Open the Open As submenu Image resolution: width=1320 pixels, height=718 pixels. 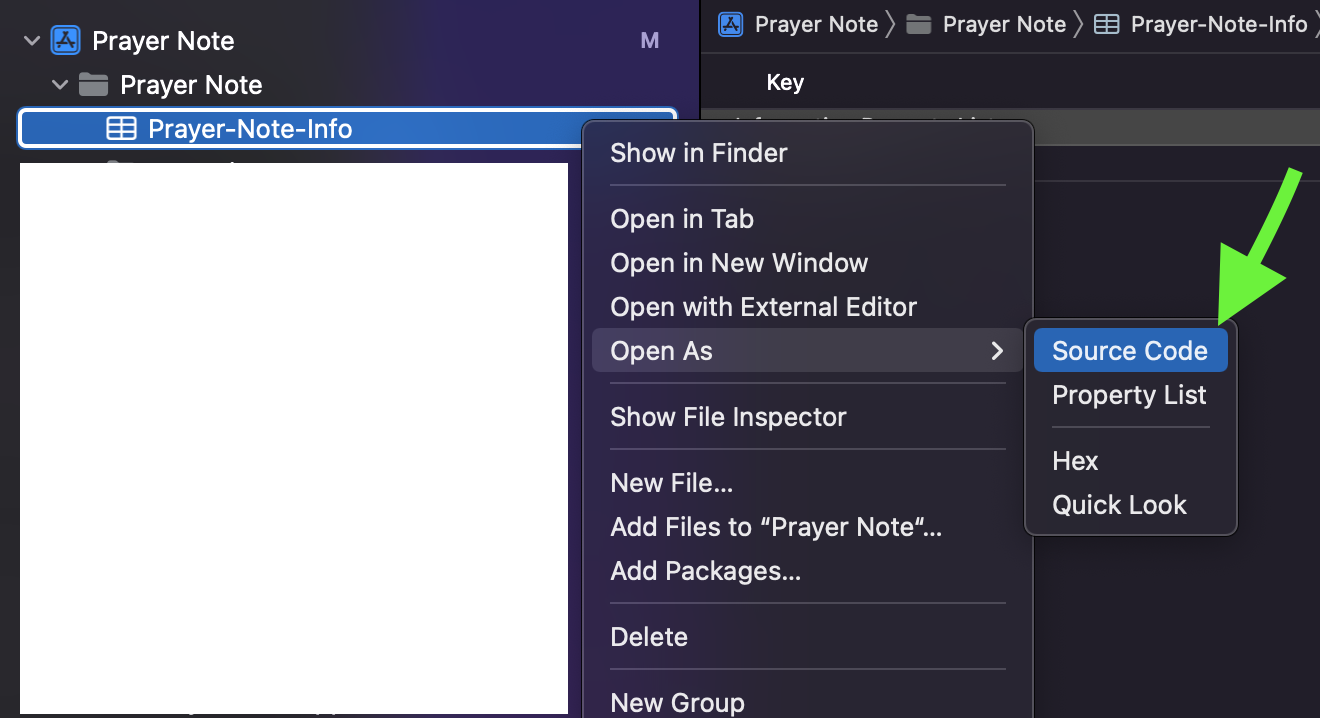[x=808, y=351]
